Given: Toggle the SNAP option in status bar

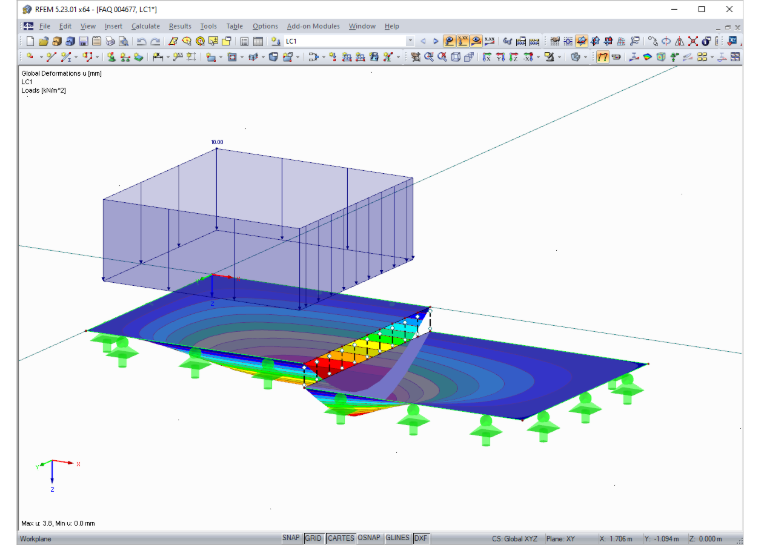Looking at the screenshot, I should point(291,538).
